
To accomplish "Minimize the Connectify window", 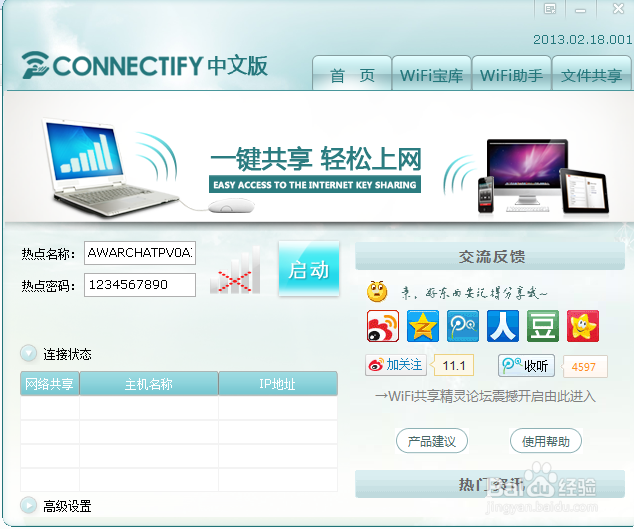I will click(581, 9).
